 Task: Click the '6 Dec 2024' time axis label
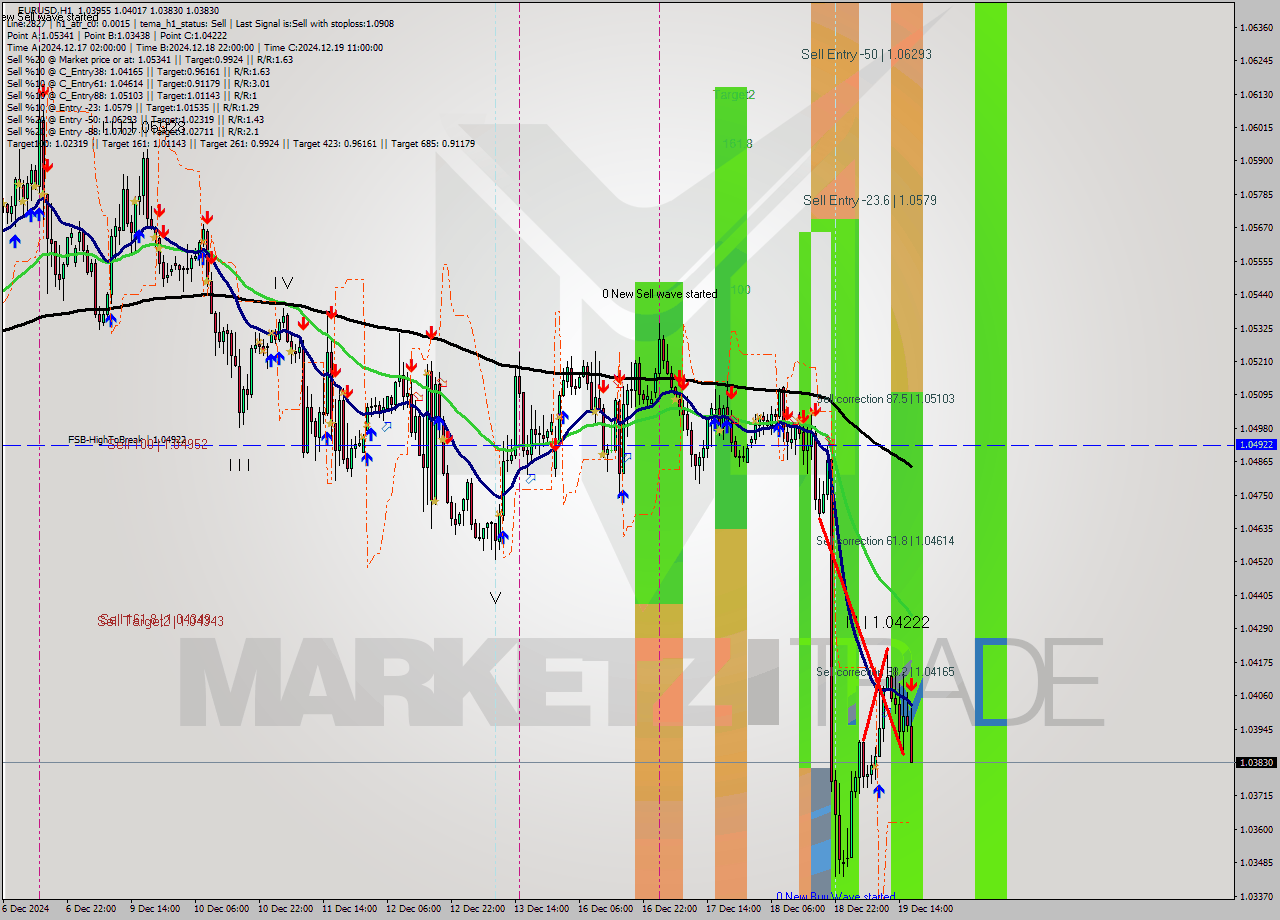[x=23, y=909]
